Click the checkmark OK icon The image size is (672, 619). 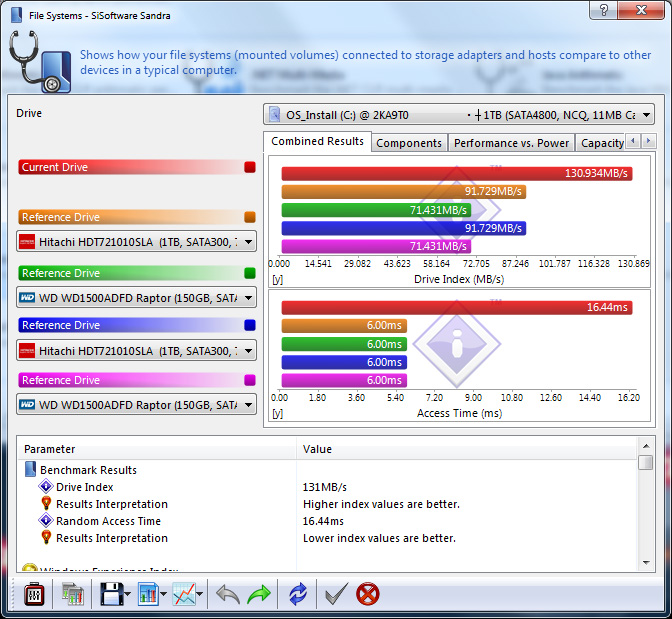click(x=336, y=594)
